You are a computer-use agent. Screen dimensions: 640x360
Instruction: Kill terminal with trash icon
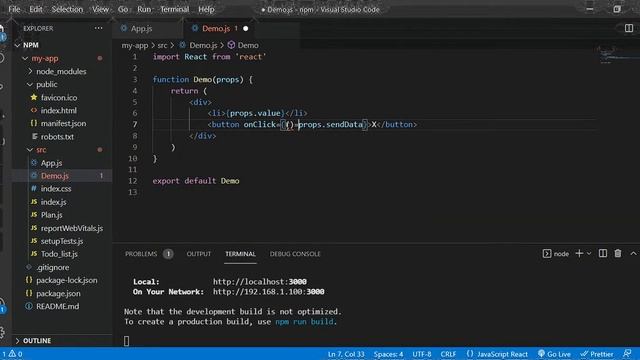click(x=618, y=253)
